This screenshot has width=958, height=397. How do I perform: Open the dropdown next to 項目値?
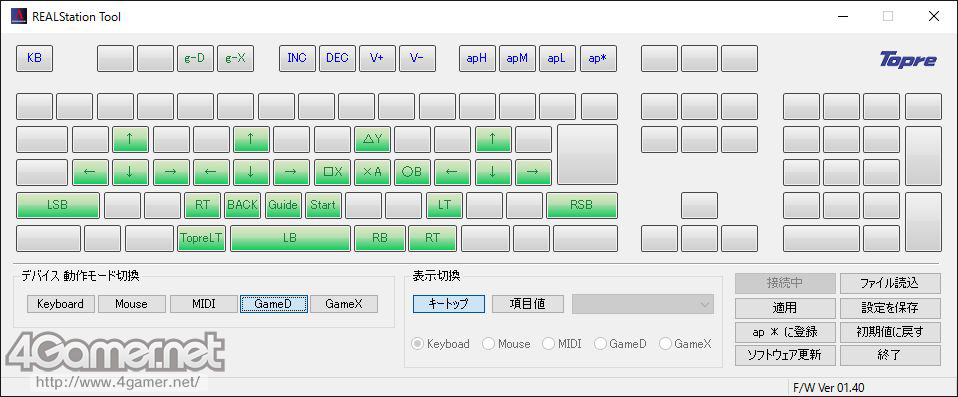pos(643,304)
